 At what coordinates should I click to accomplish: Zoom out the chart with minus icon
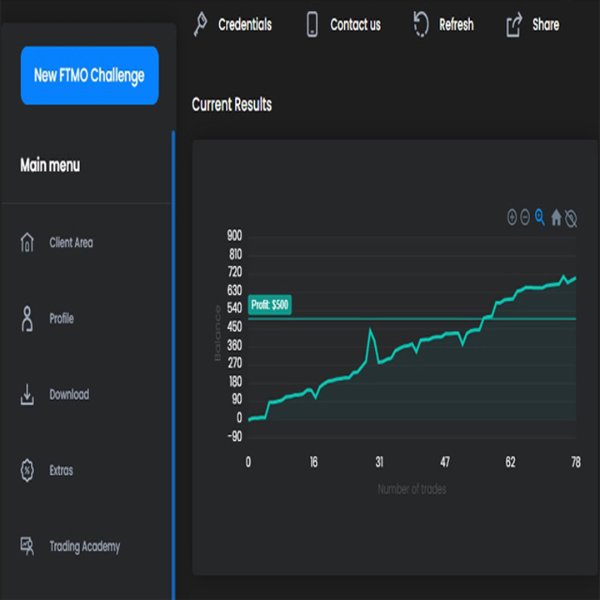click(525, 217)
